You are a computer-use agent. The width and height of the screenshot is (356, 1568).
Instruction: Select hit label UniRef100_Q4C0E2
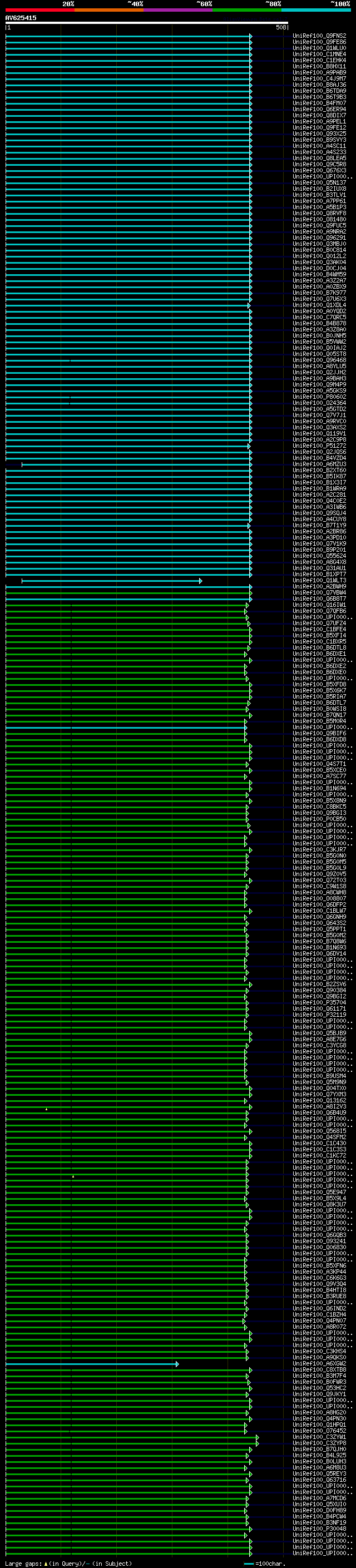point(319,501)
